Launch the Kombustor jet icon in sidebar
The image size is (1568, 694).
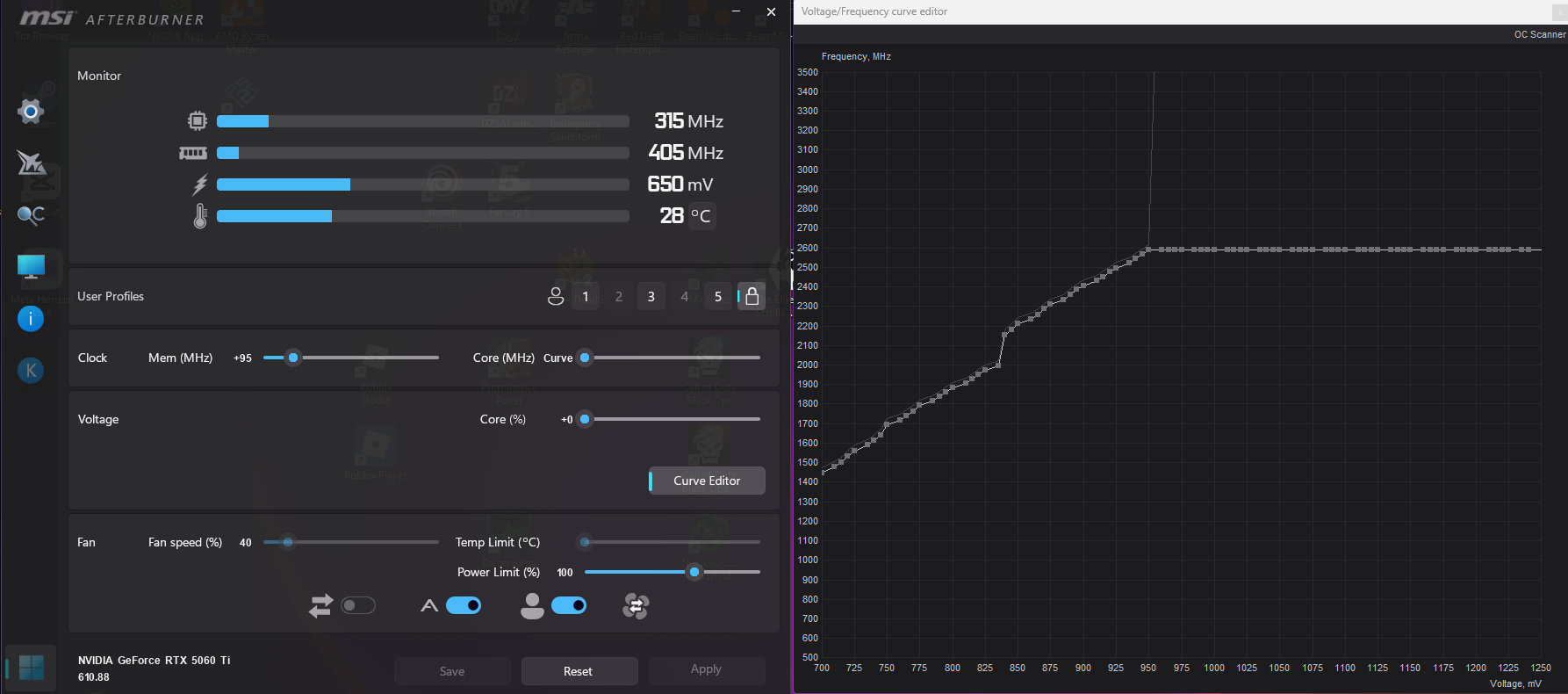31,163
